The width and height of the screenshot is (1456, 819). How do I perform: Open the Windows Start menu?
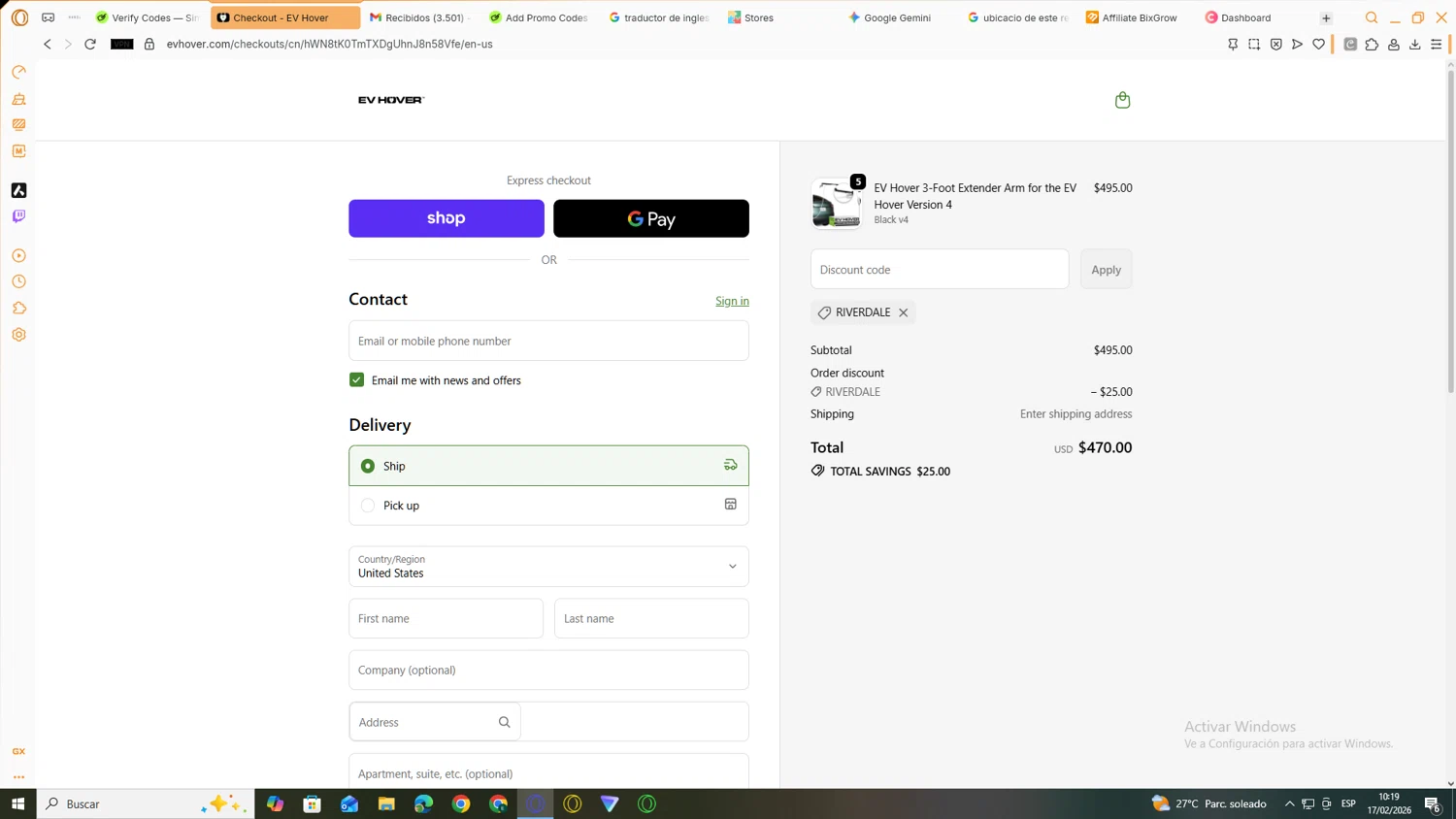click(17, 803)
